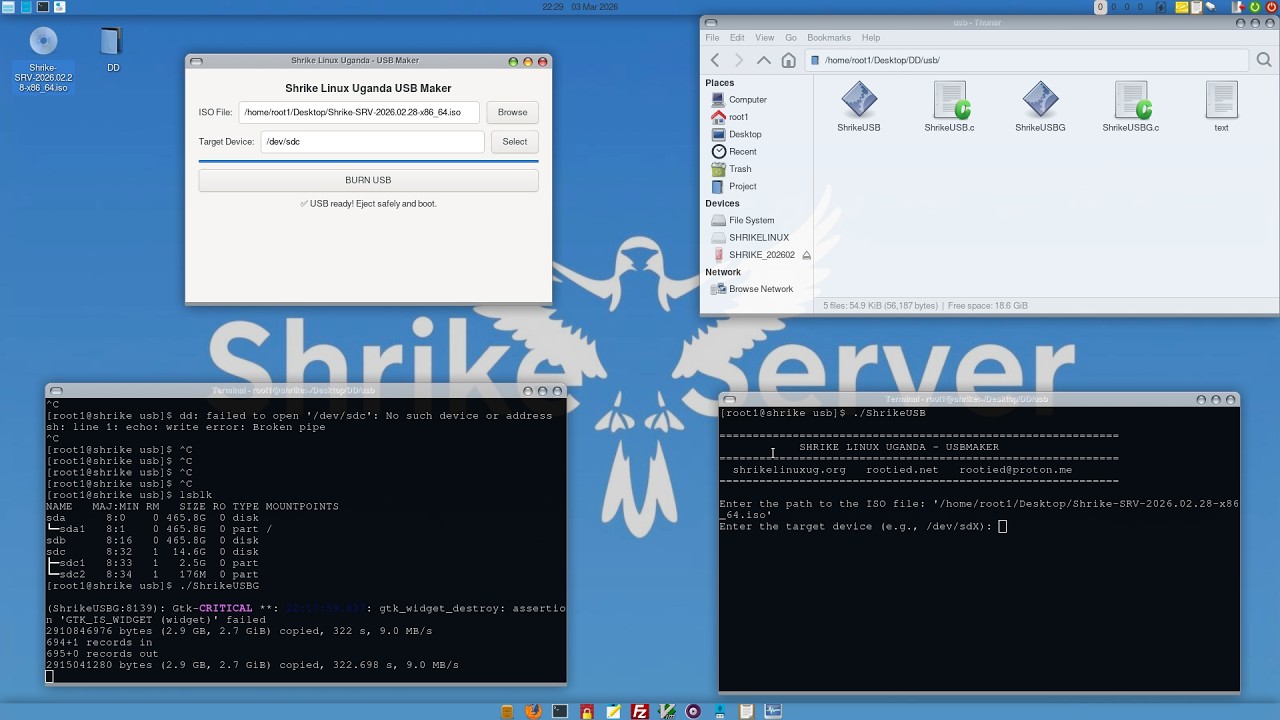Open the yellow notes icon in top panel

click(x=1182, y=7)
